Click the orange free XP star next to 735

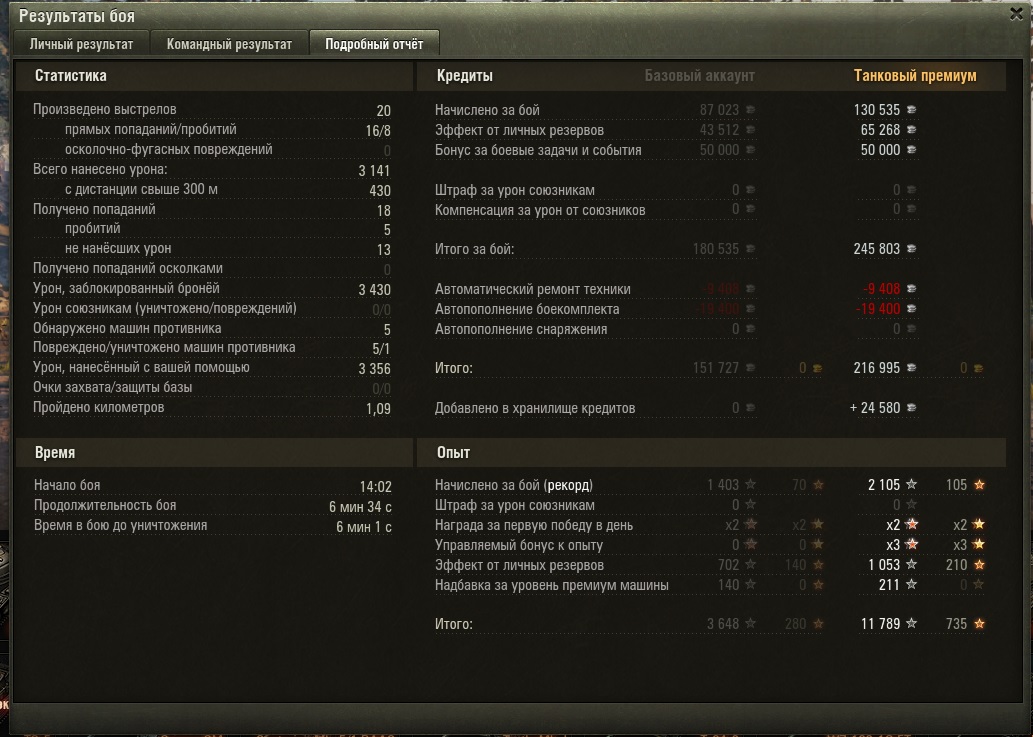(x=980, y=624)
